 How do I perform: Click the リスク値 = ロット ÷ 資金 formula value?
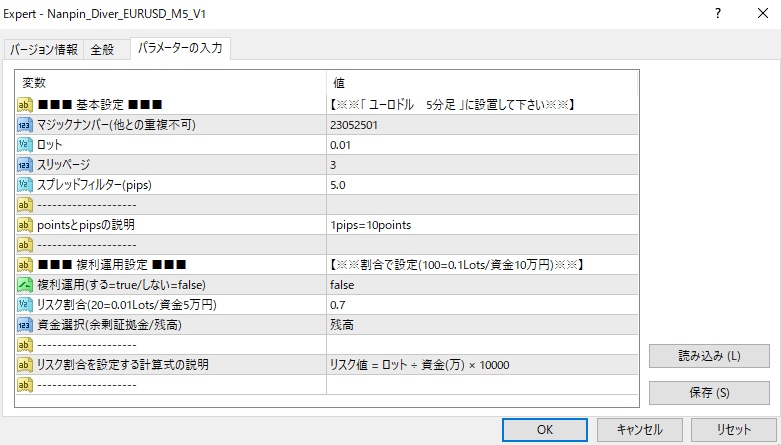click(419, 365)
